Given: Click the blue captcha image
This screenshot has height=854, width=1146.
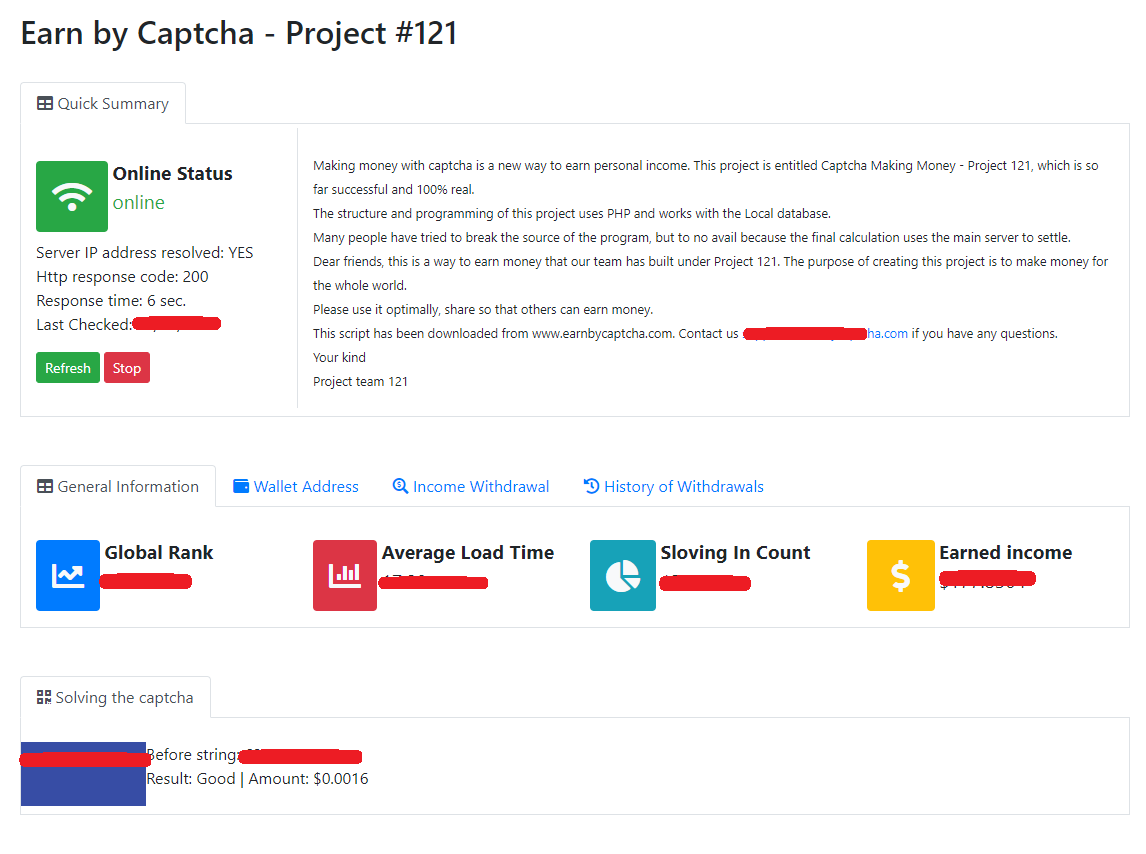Looking at the screenshot, I should click(83, 773).
